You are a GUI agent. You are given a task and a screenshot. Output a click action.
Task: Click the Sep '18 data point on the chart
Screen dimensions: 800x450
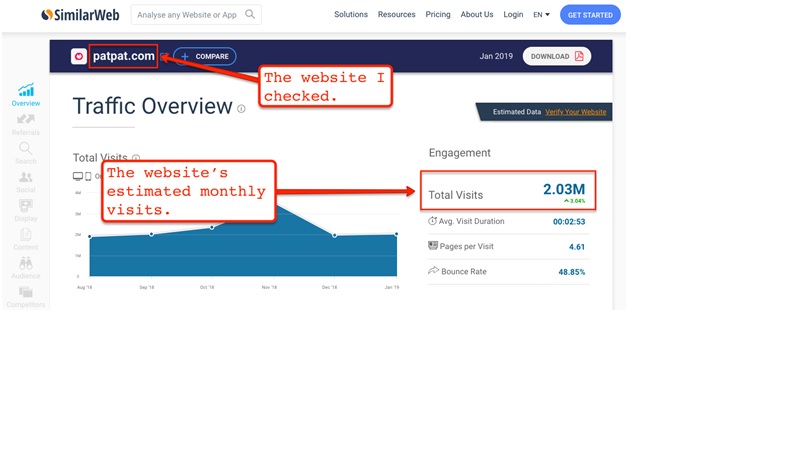(152, 234)
